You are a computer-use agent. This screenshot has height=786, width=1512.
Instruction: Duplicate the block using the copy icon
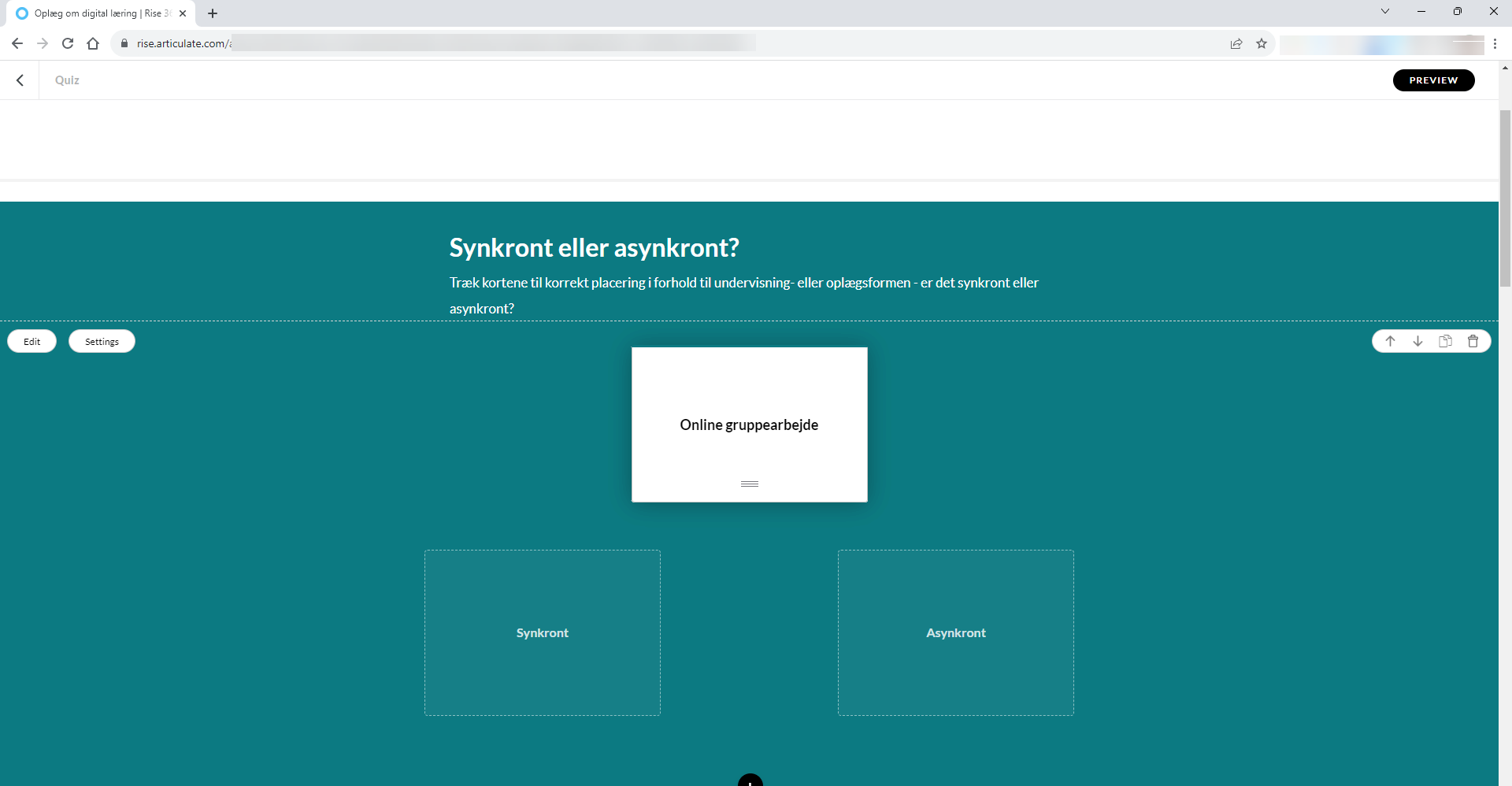(1445, 341)
